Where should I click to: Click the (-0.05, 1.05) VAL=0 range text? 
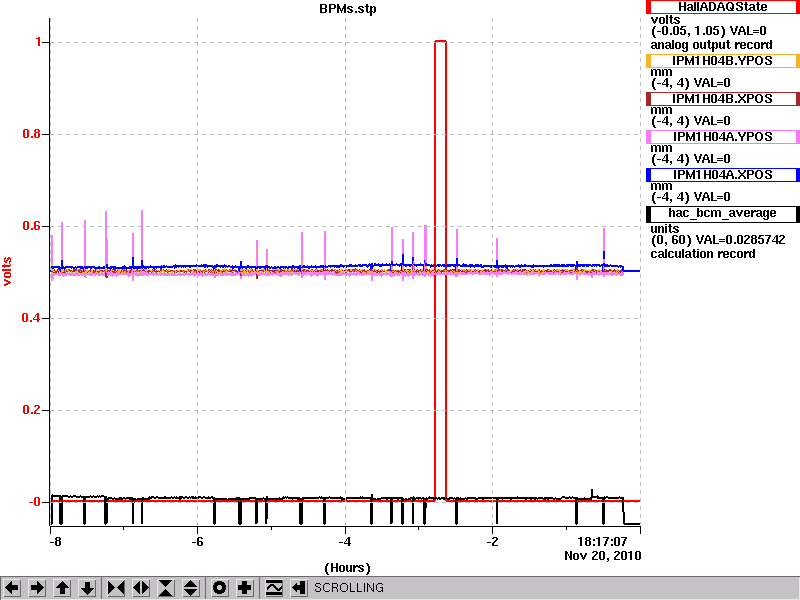click(709, 31)
